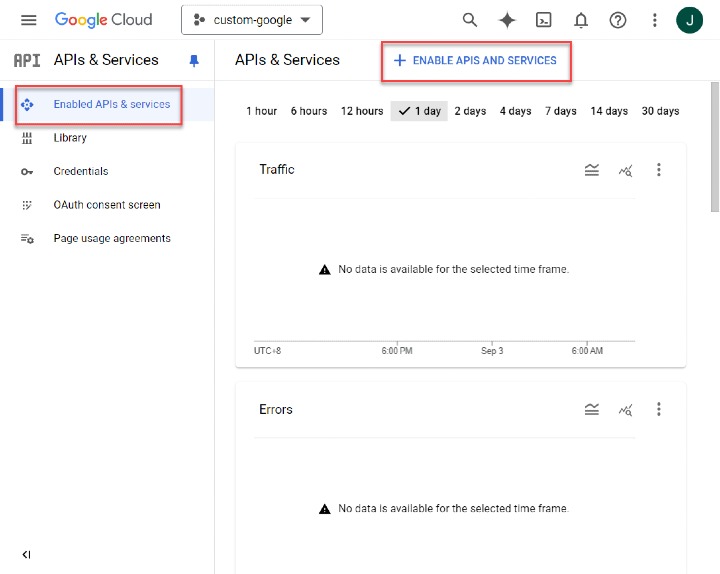Screen dimensions: 720x574
Task: Click the Google Cloud logo
Action: click(104, 20)
